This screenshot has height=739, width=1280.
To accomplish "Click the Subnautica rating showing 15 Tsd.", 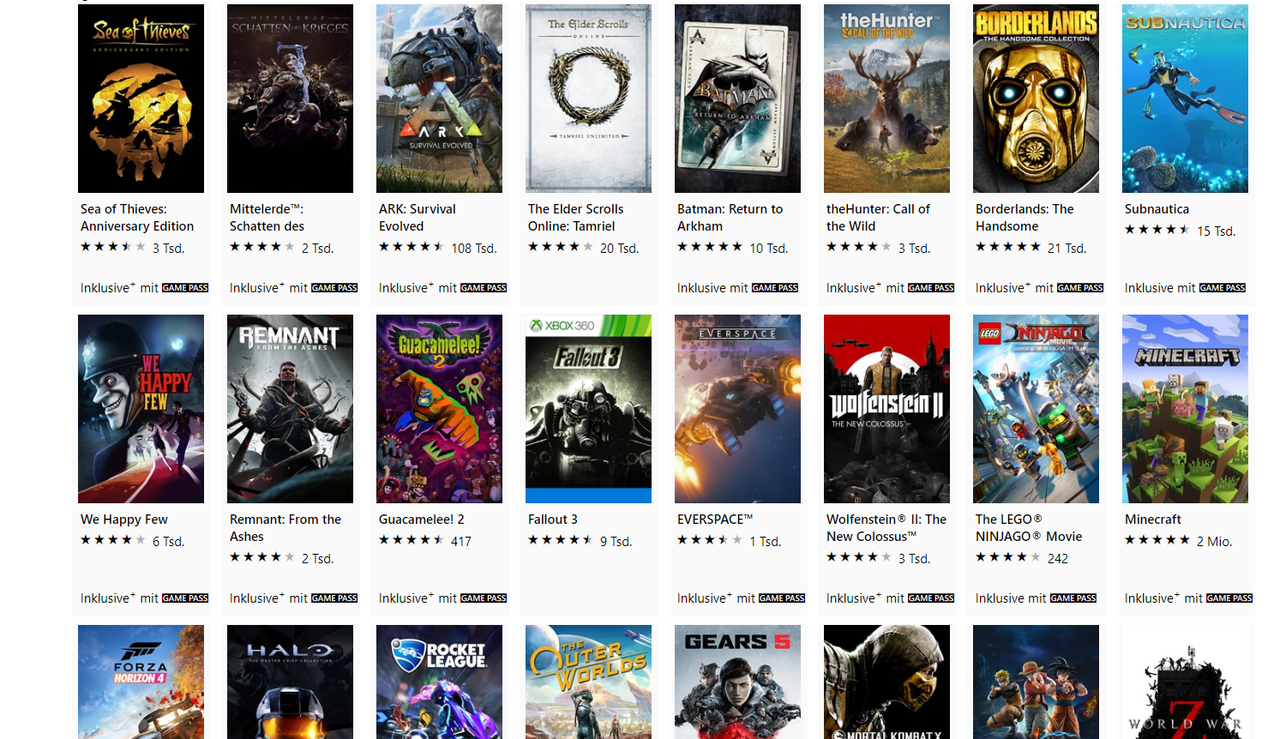I will point(1180,231).
